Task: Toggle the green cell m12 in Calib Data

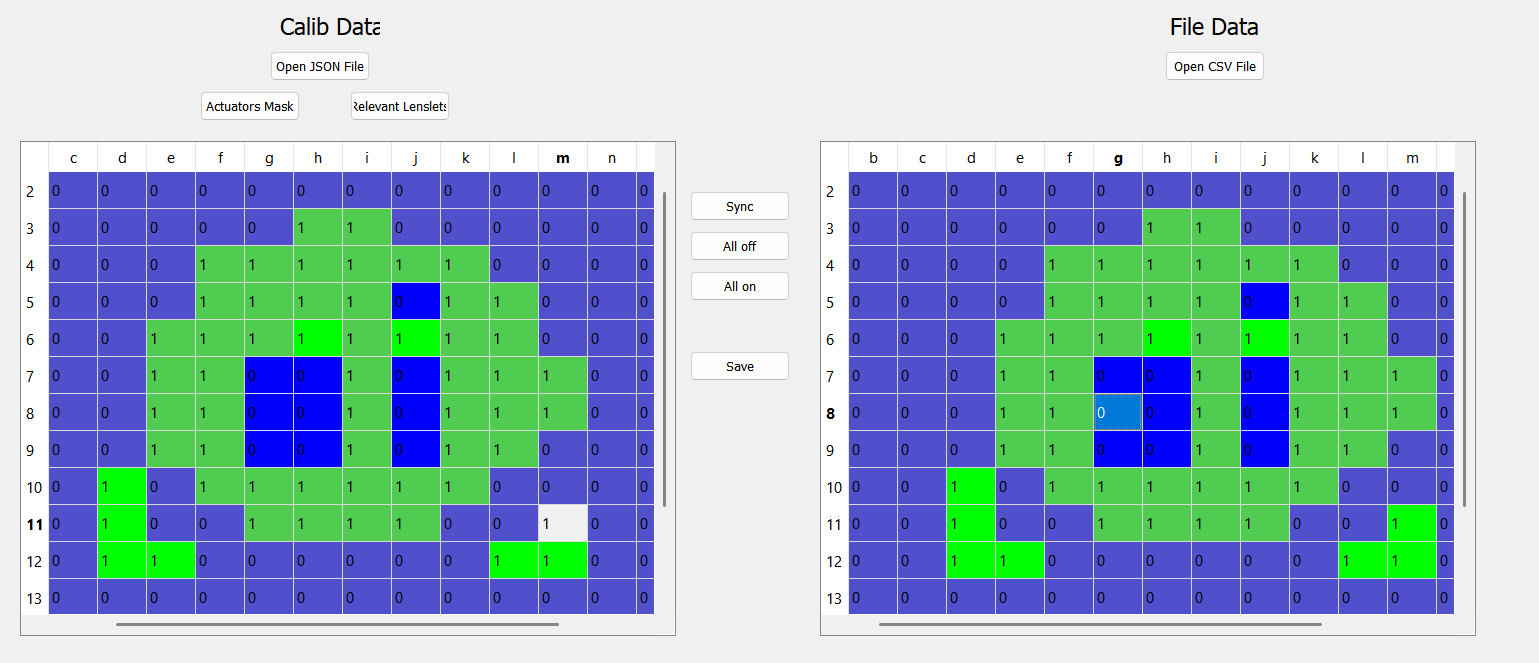Action: click(x=562, y=561)
